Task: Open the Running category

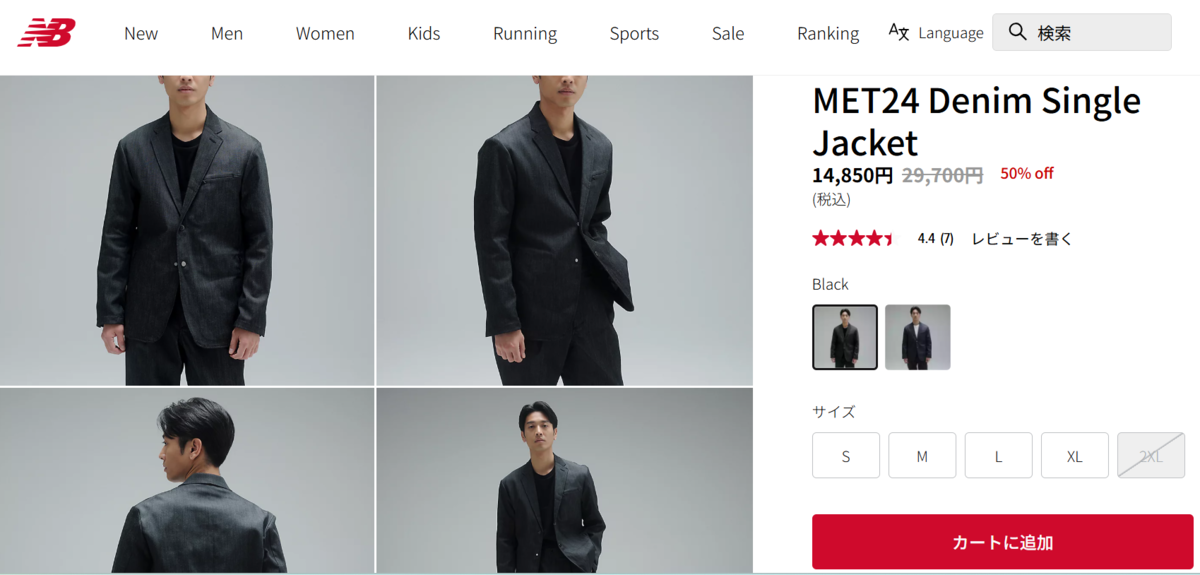Action: click(525, 33)
